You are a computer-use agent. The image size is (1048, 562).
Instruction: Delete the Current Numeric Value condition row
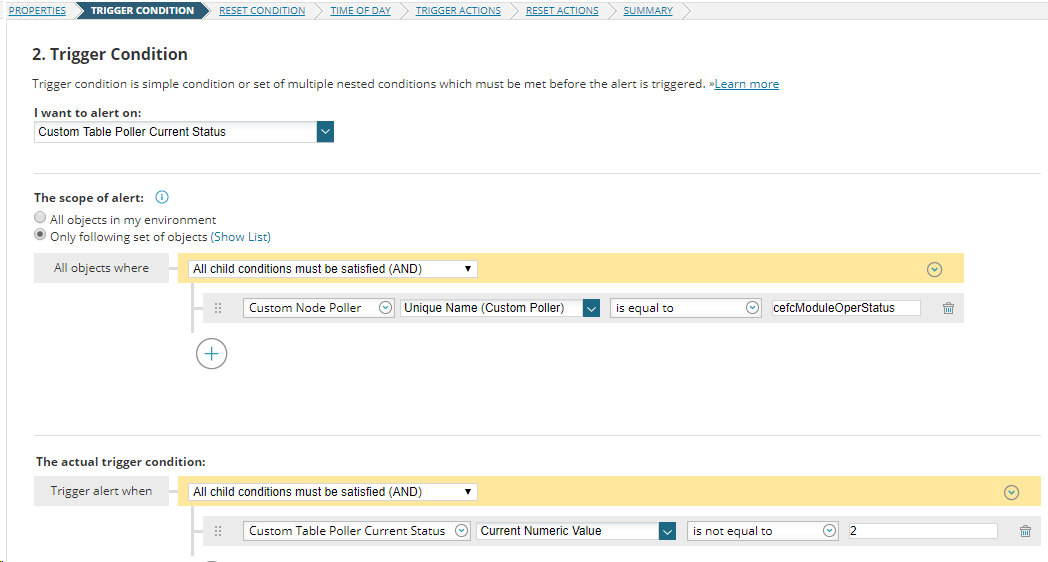click(1025, 531)
